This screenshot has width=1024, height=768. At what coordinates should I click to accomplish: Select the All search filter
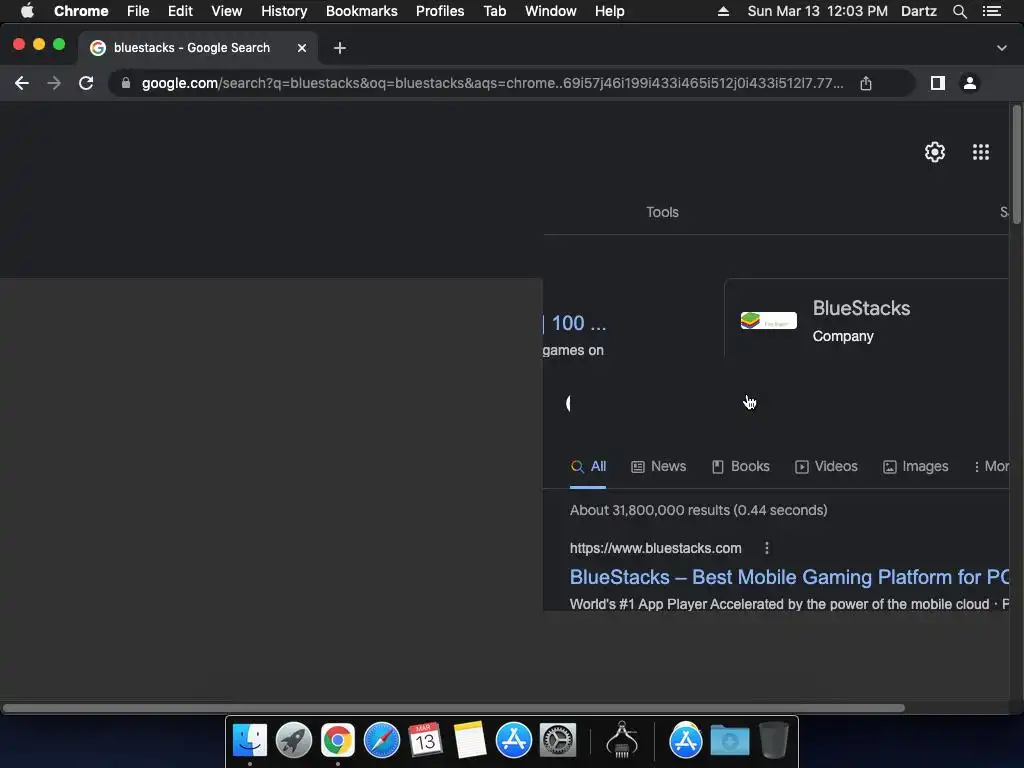(588, 466)
